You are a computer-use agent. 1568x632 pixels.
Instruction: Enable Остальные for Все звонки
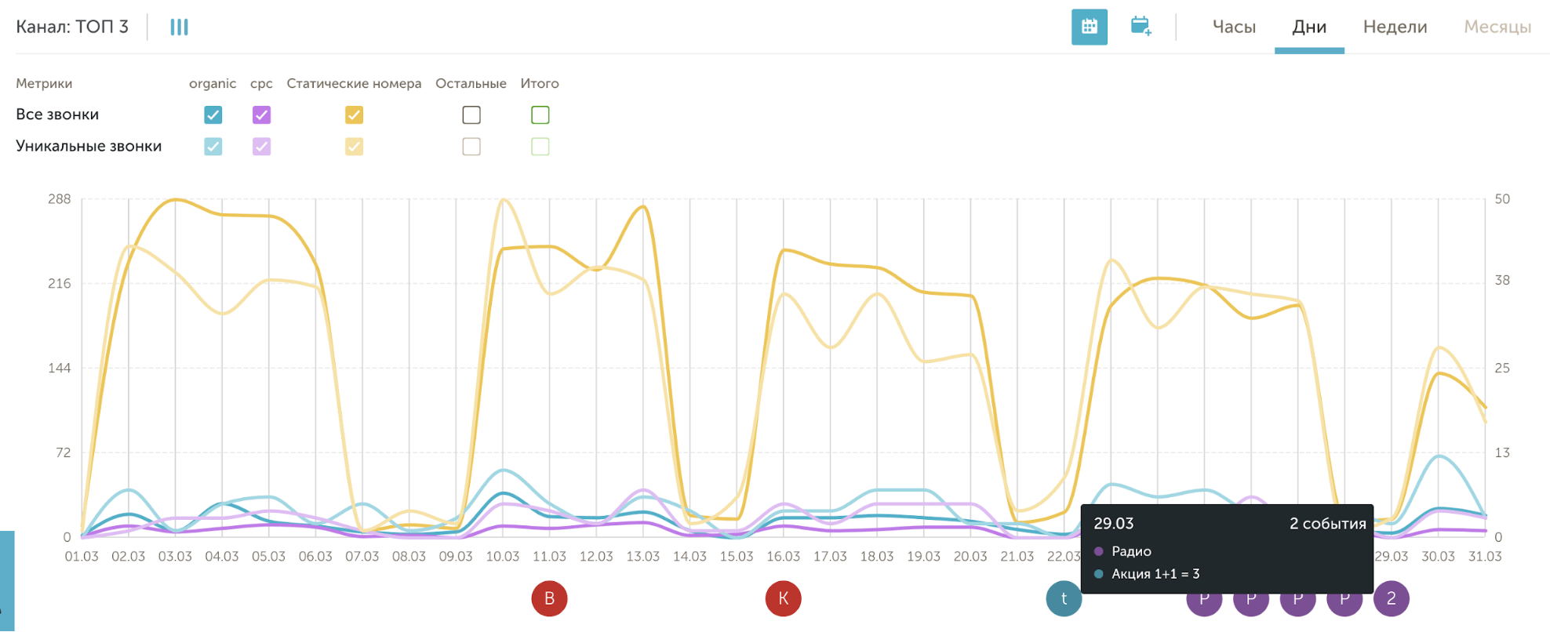pos(471,115)
